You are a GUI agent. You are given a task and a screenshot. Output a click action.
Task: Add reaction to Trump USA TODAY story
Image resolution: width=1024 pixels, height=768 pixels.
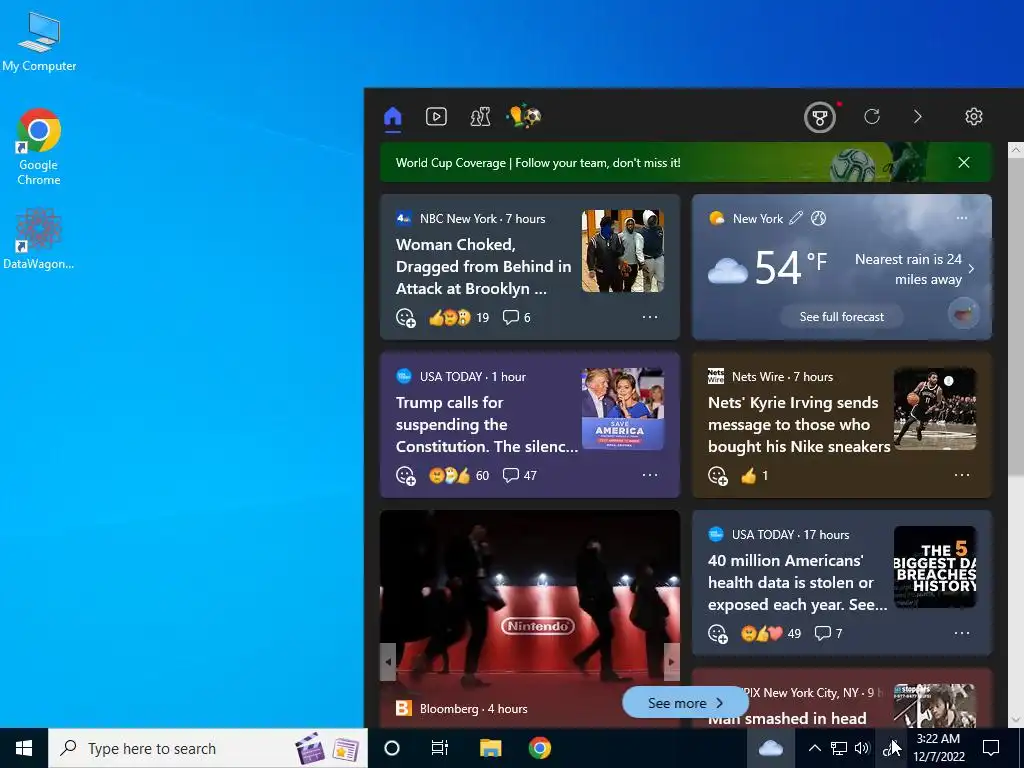[406, 475]
